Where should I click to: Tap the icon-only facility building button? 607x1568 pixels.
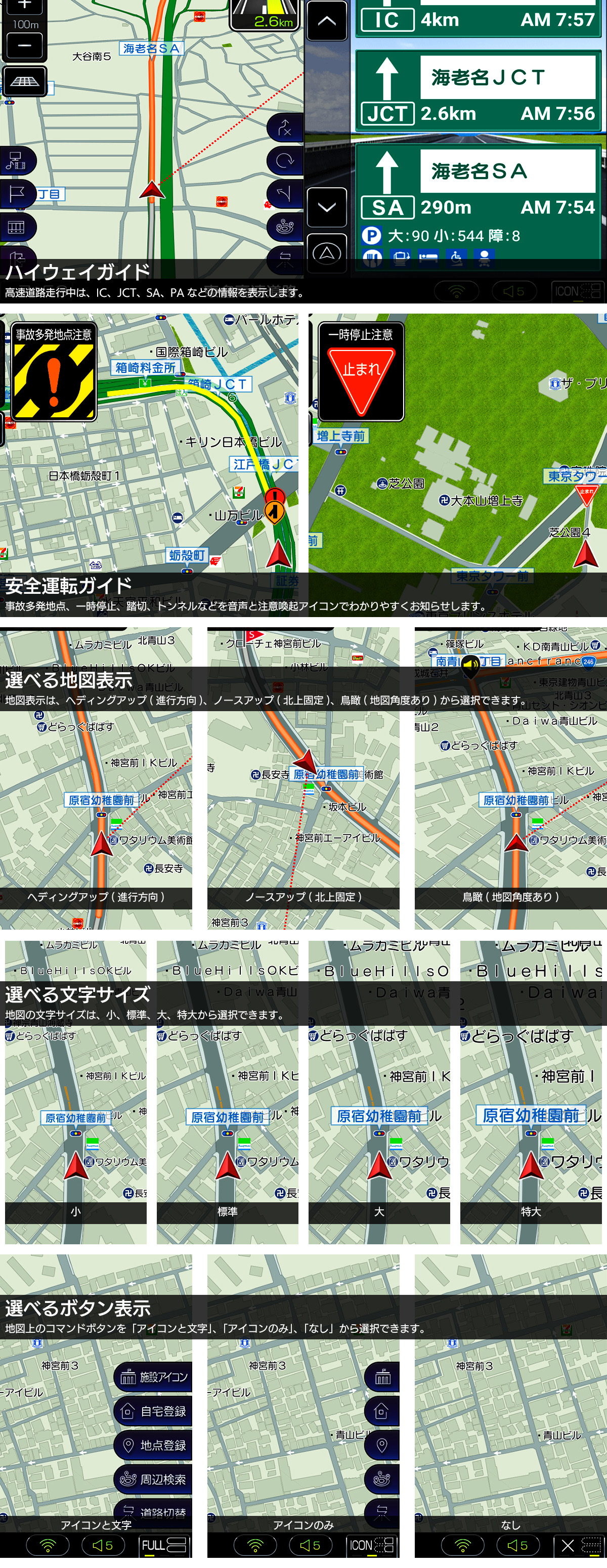click(382, 1377)
